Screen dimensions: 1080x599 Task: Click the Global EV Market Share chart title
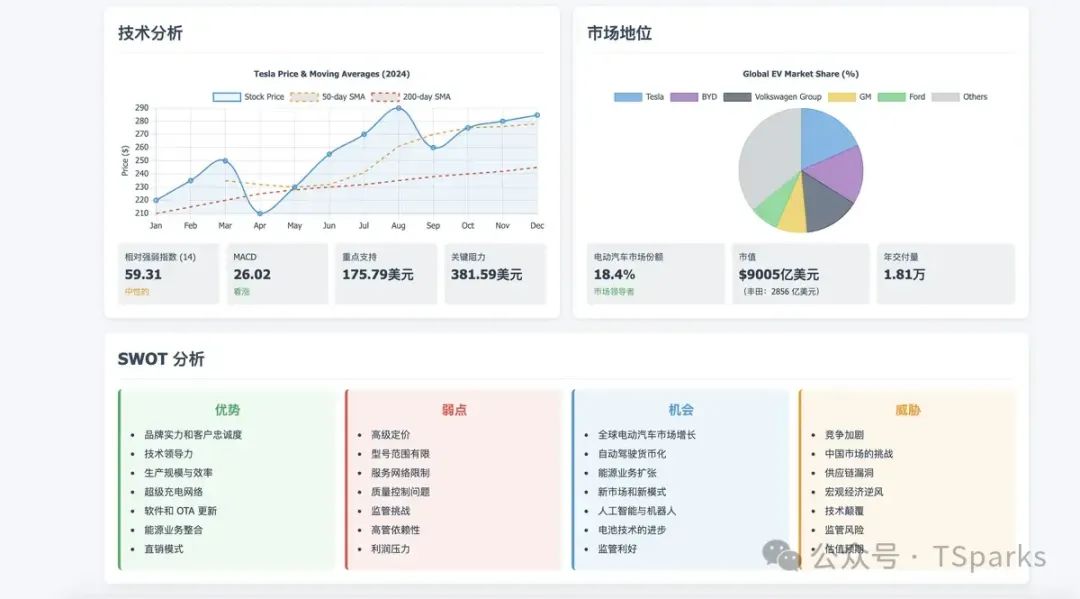800,74
